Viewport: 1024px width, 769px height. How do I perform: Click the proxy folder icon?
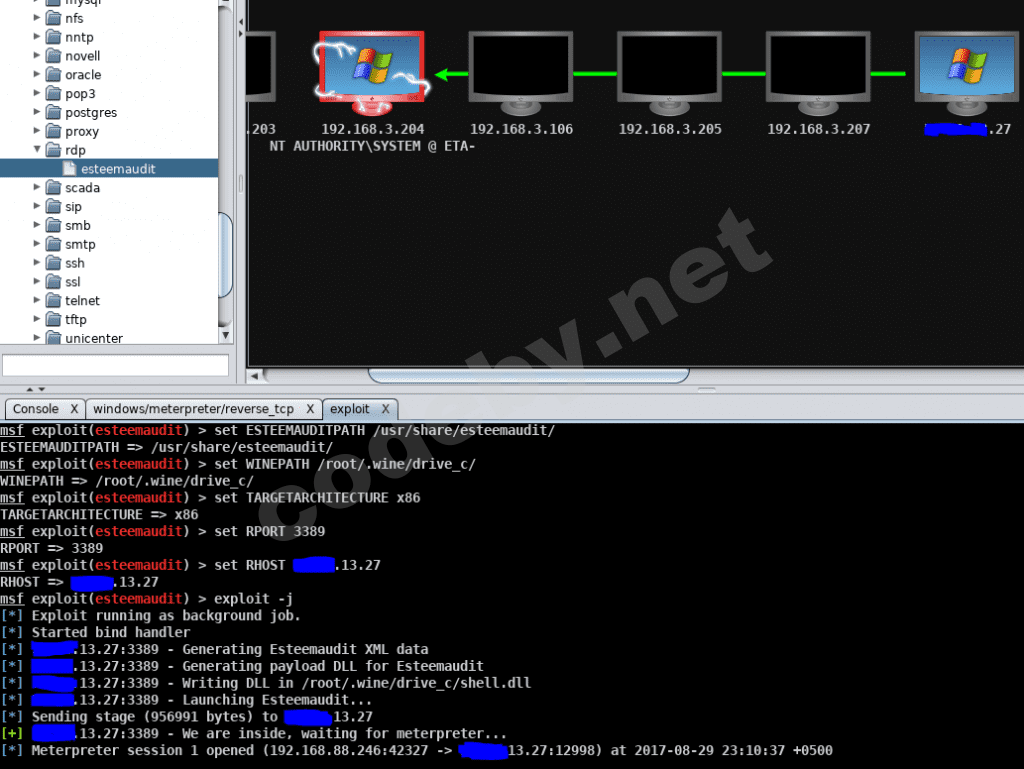pos(54,131)
